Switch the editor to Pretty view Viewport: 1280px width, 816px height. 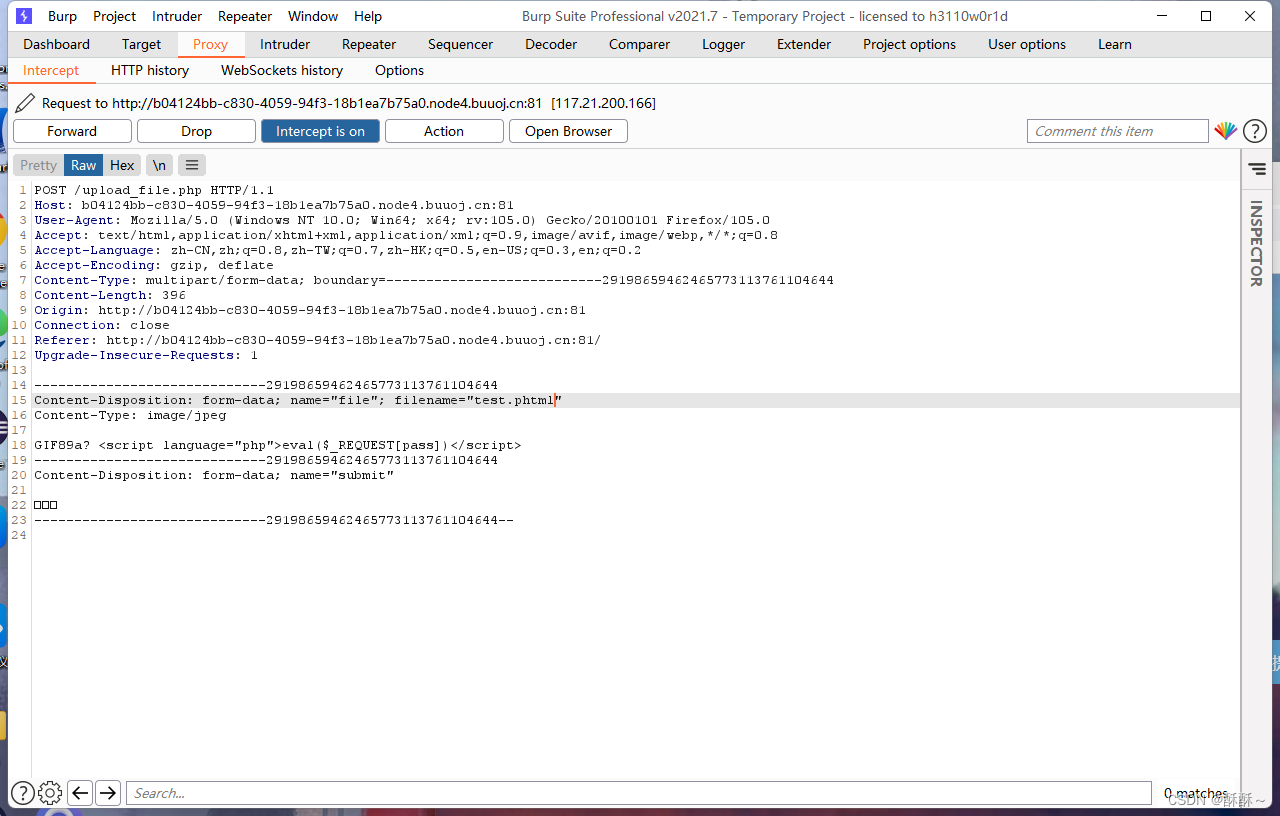pos(39,165)
